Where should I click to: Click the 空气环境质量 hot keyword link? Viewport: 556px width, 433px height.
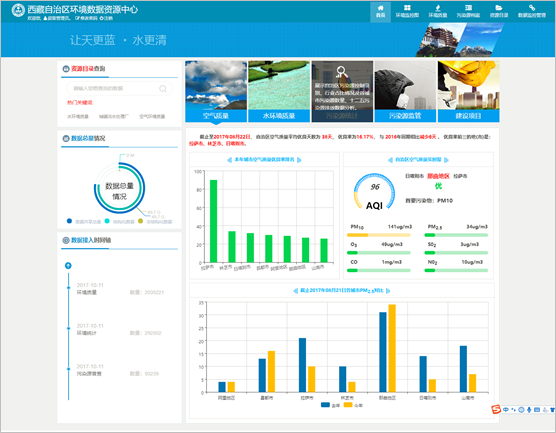pyautogui.click(x=152, y=116)
